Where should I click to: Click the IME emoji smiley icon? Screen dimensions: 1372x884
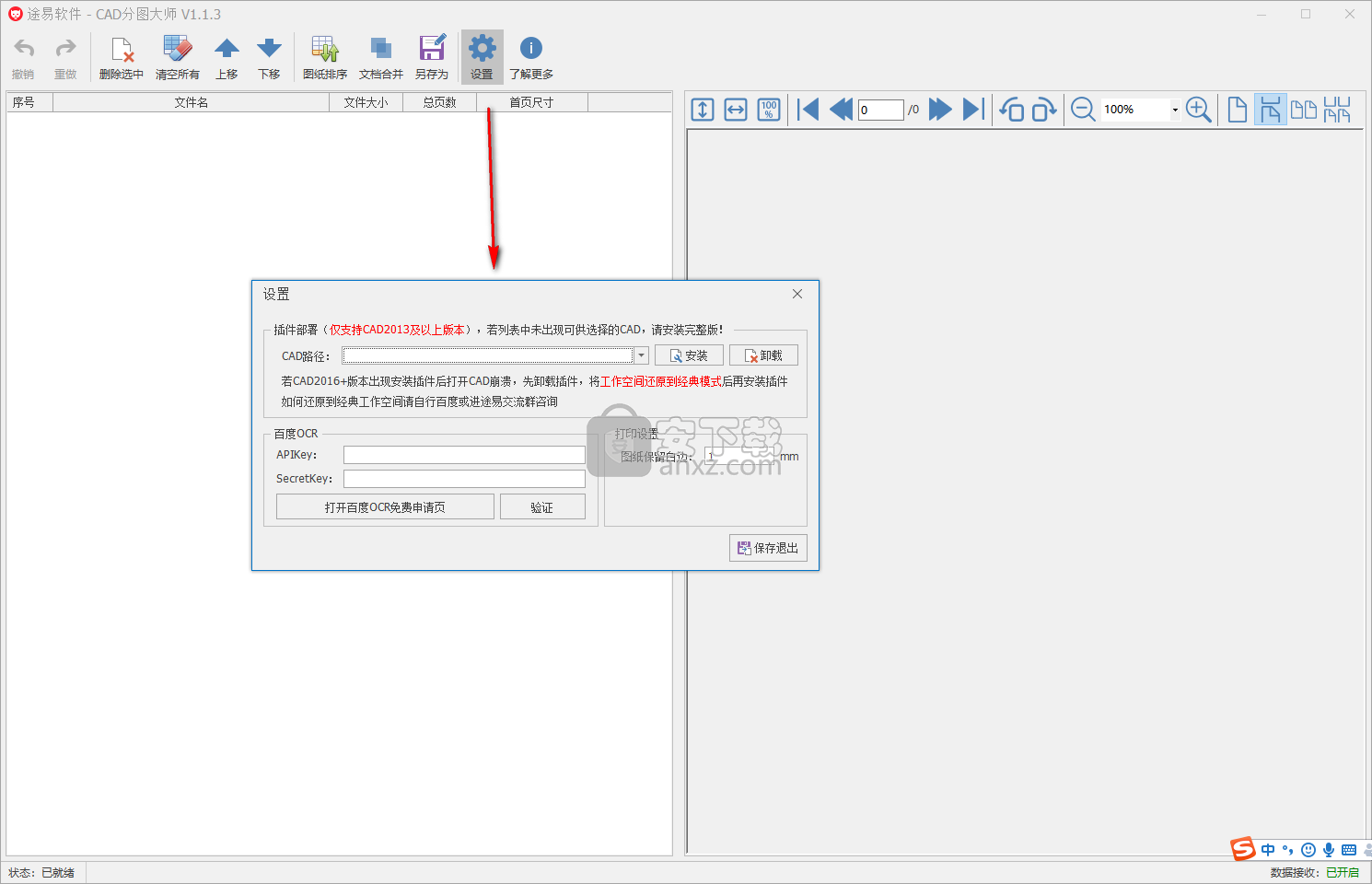1308,850
